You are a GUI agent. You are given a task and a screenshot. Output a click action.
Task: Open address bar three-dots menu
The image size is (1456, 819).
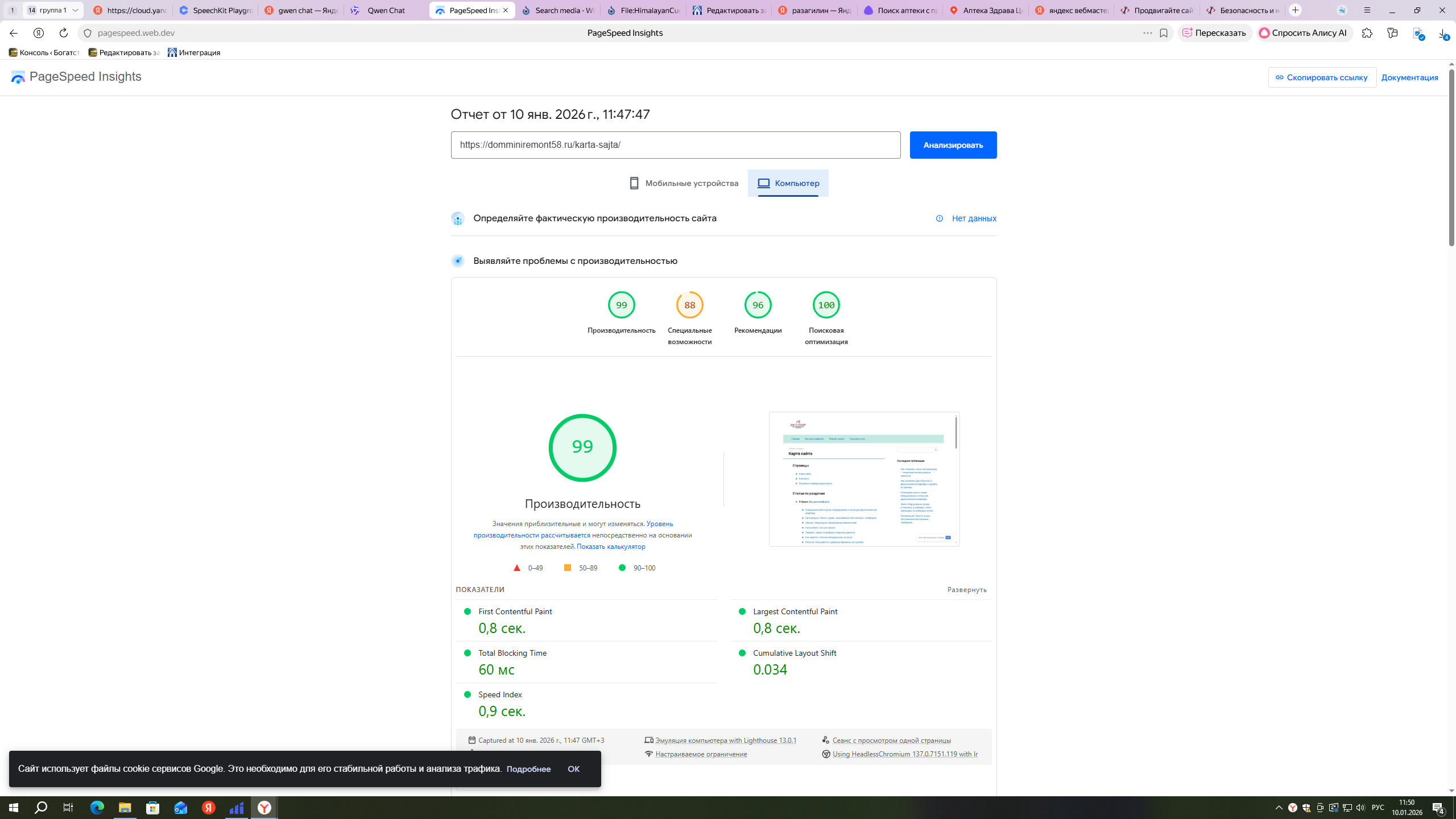point(1148,33)
